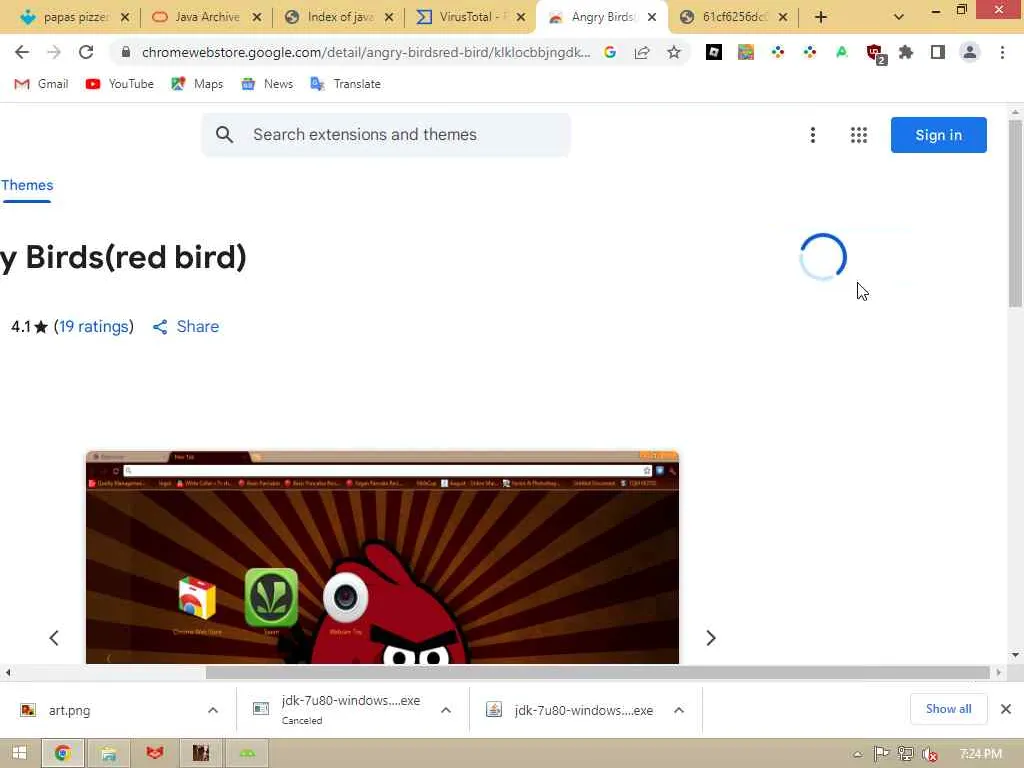The height and width of the screenshot is (768, 1024).
Task: Open Chrome from the taskbar
Action: click(63, 754)
